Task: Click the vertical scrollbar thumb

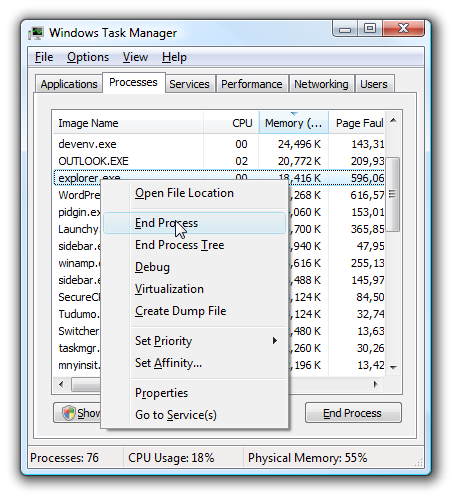Action: (393, 194)
